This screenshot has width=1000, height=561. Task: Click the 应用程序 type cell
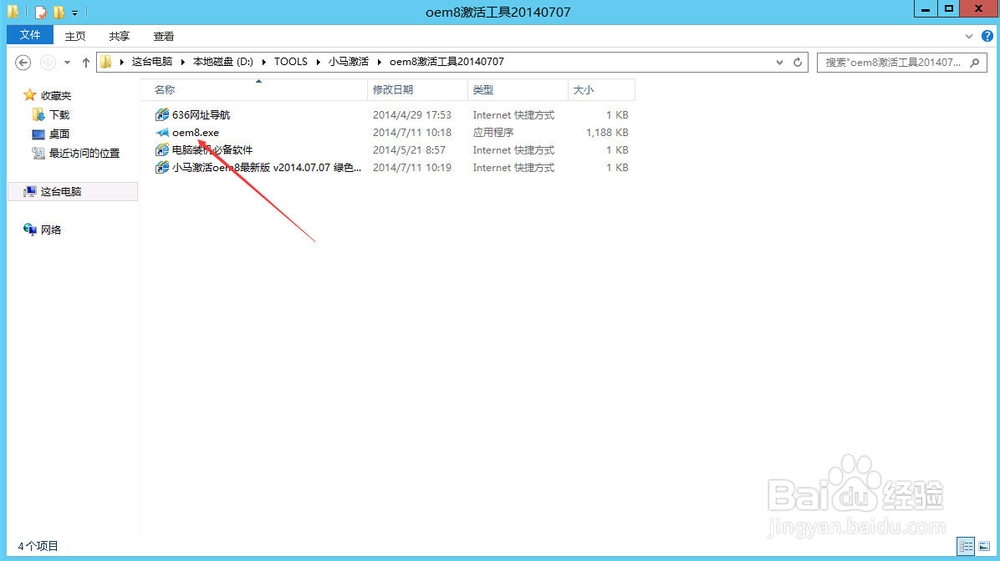(x=493, y=133)
